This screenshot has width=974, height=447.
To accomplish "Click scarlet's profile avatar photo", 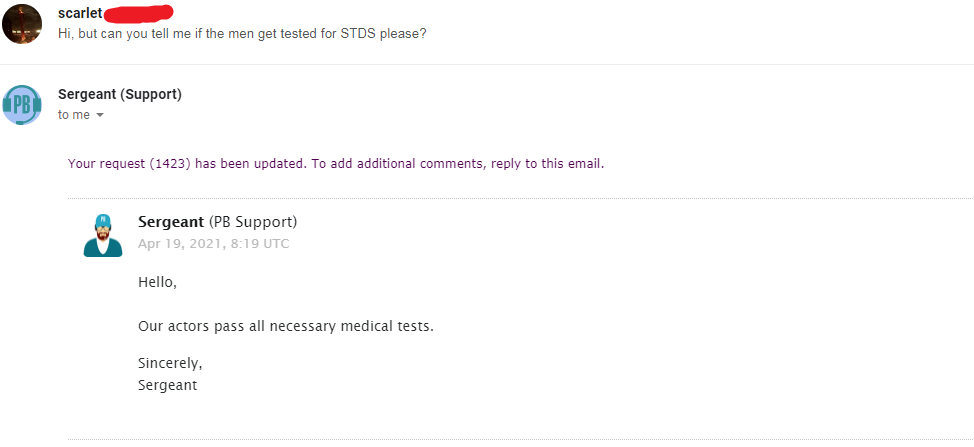I will pyautogui.click(x=22, y=23).
